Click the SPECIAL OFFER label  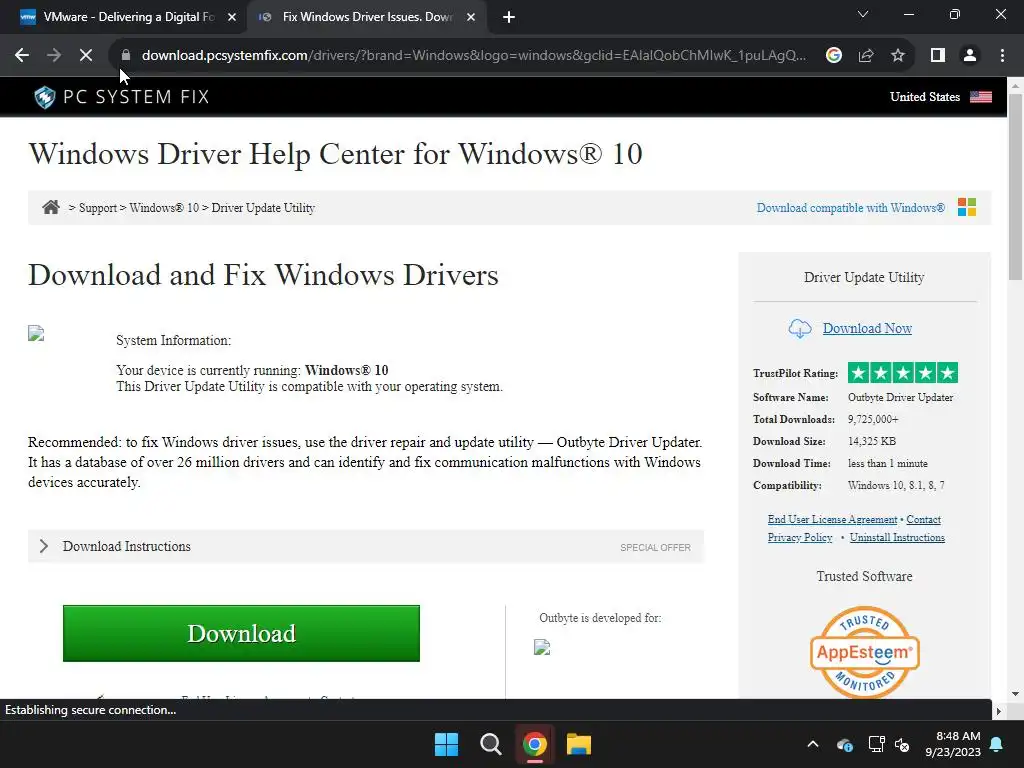655,547
